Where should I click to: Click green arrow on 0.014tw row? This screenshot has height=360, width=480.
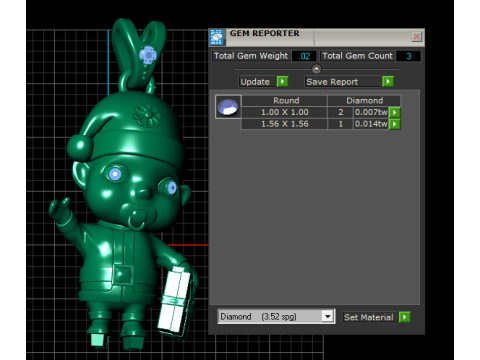395,124
